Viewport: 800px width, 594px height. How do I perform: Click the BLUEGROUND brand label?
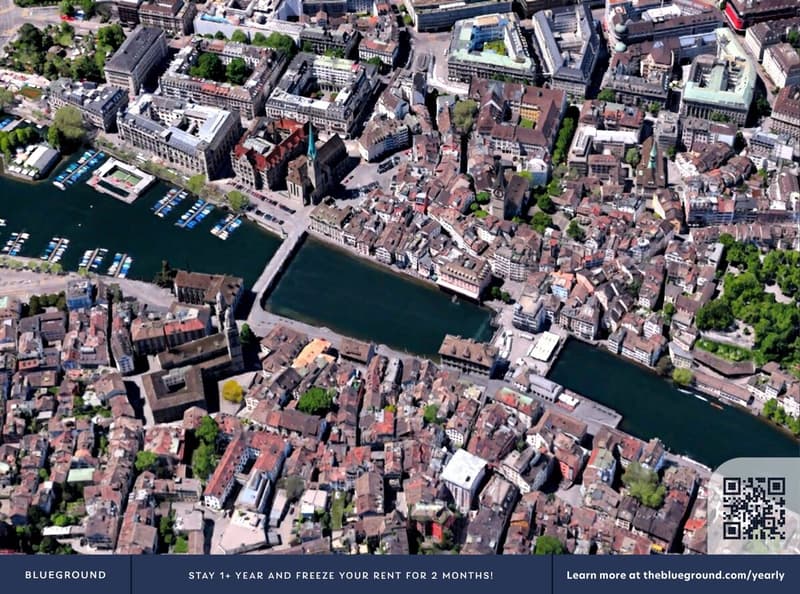(66, 575)
